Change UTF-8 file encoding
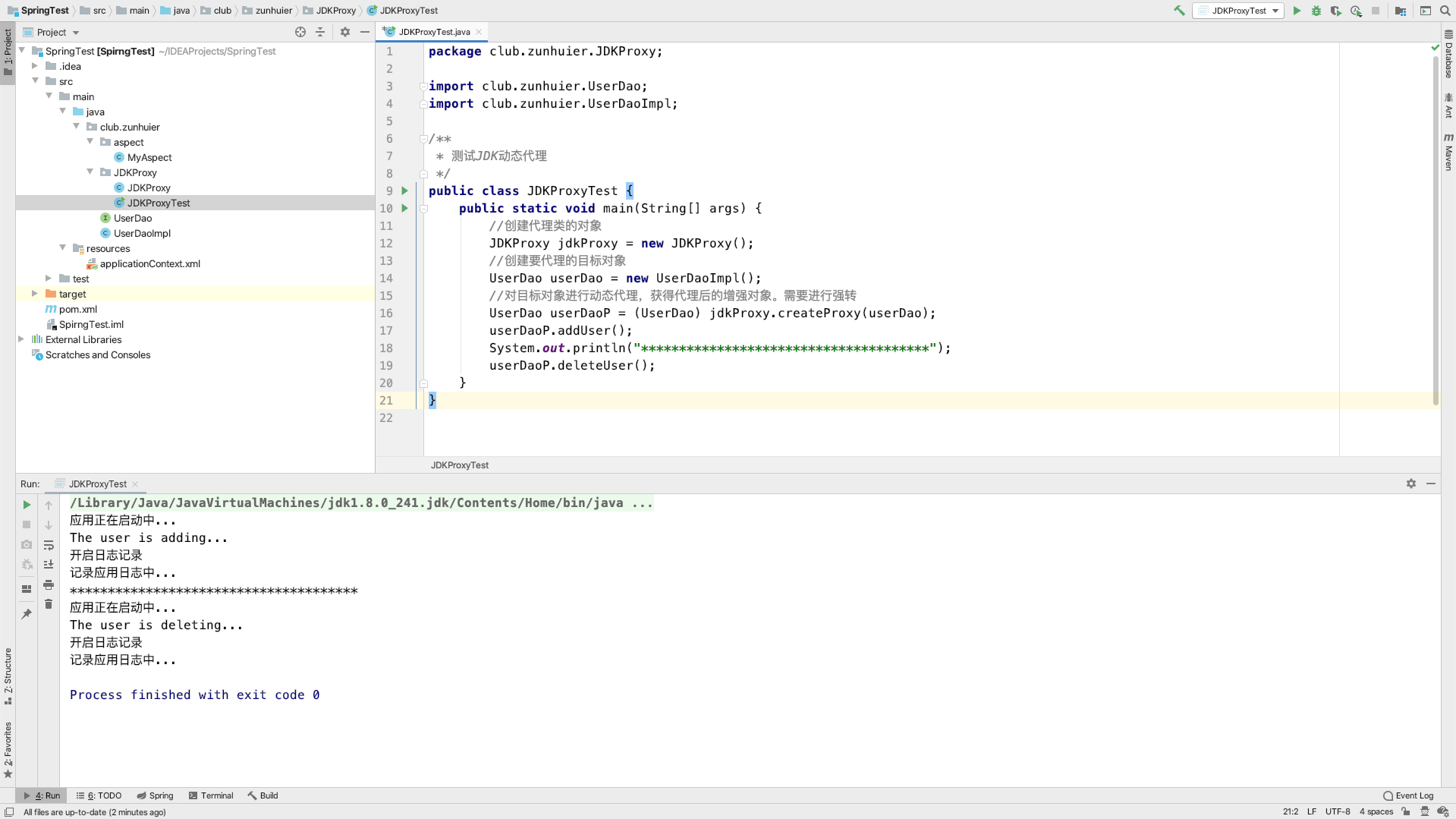 [x=1338, y=811]
